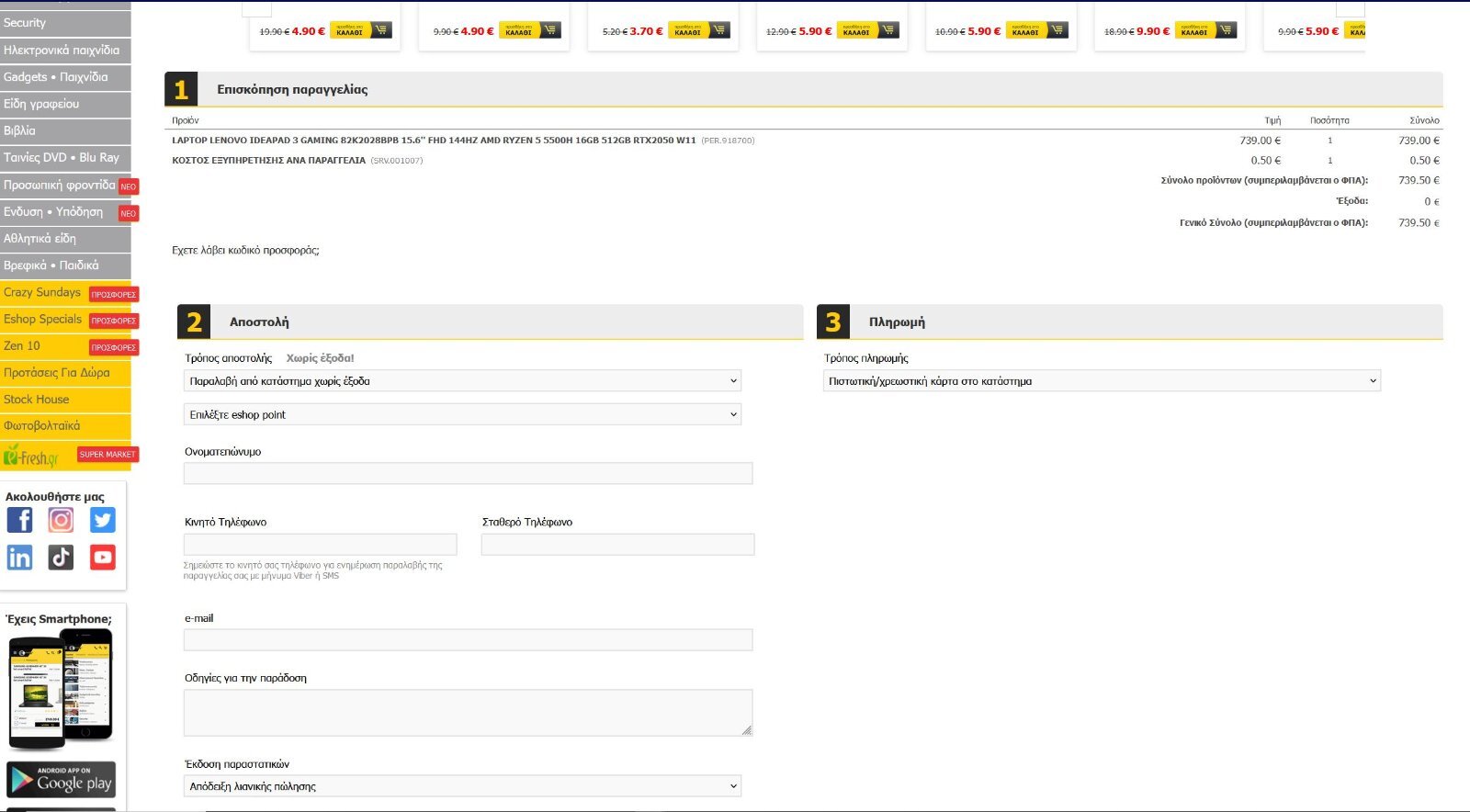Viewport: 1470px width, 812px height.
Task: Open the TikTok social icon
Action: 61,558
